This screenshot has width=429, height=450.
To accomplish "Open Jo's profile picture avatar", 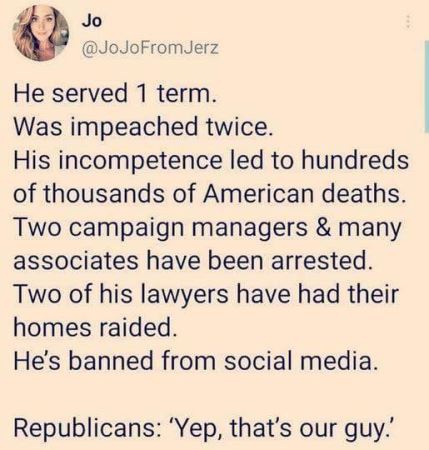I will point(40,33).
